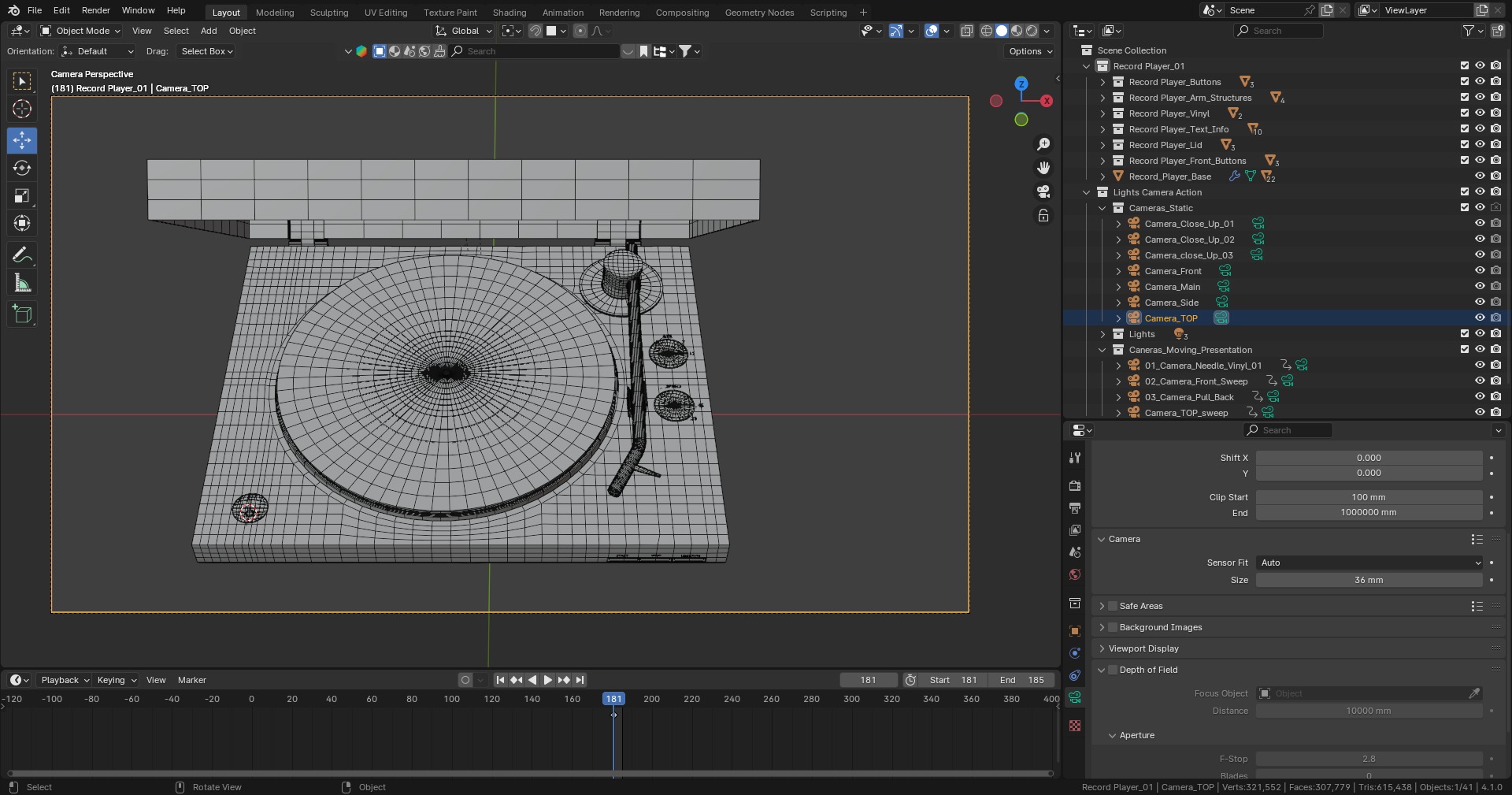The image size is (1512, 795).
Task: Activate the Annotate pencil tool
Action: pyautogui.click(x=22, y=254)
